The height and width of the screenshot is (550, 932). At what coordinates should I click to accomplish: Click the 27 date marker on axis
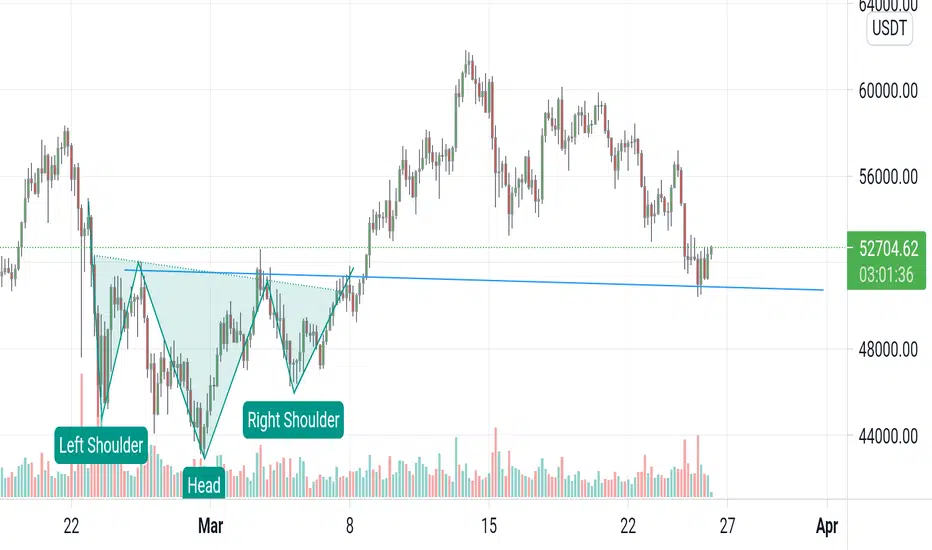(x=727, y=526)
